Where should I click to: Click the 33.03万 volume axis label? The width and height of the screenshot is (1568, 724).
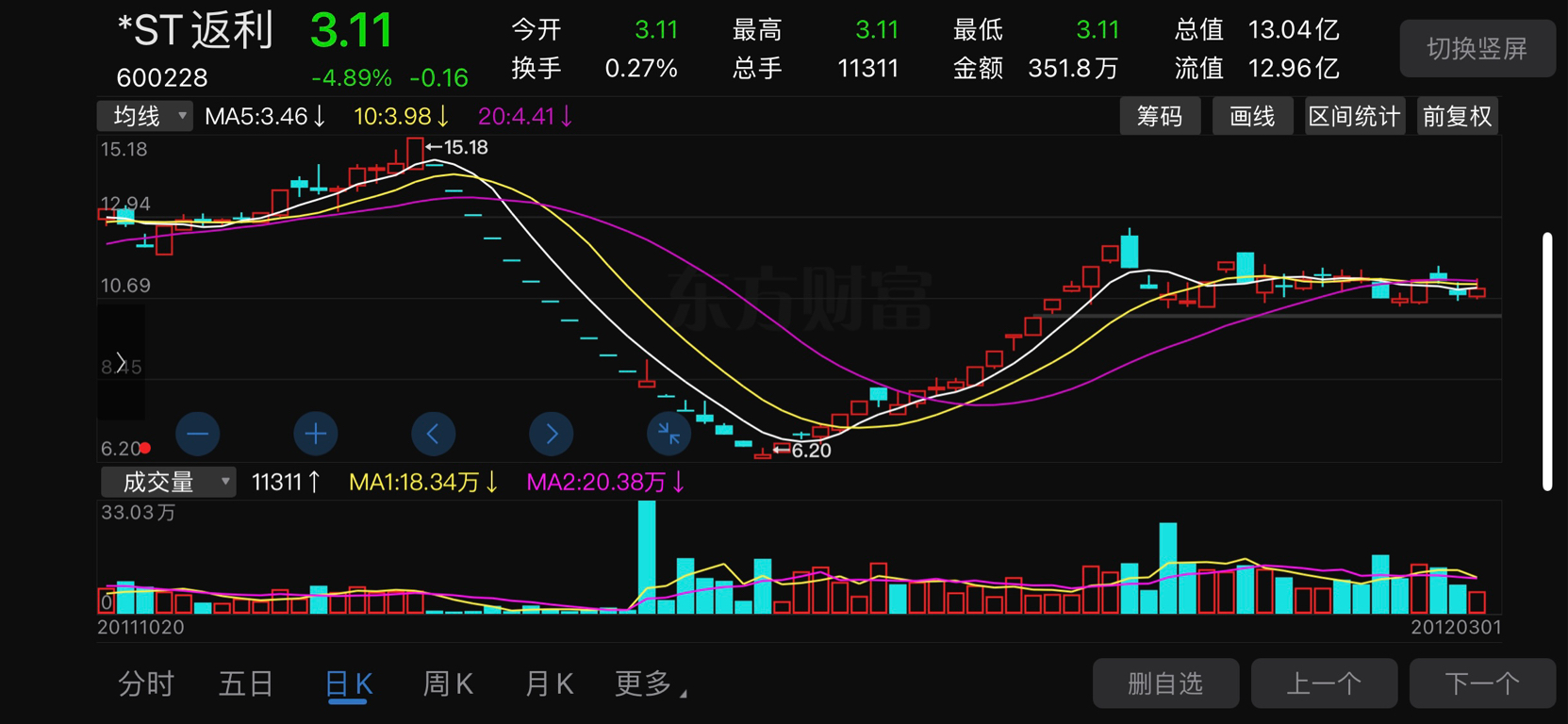click(x=139, y=513)
